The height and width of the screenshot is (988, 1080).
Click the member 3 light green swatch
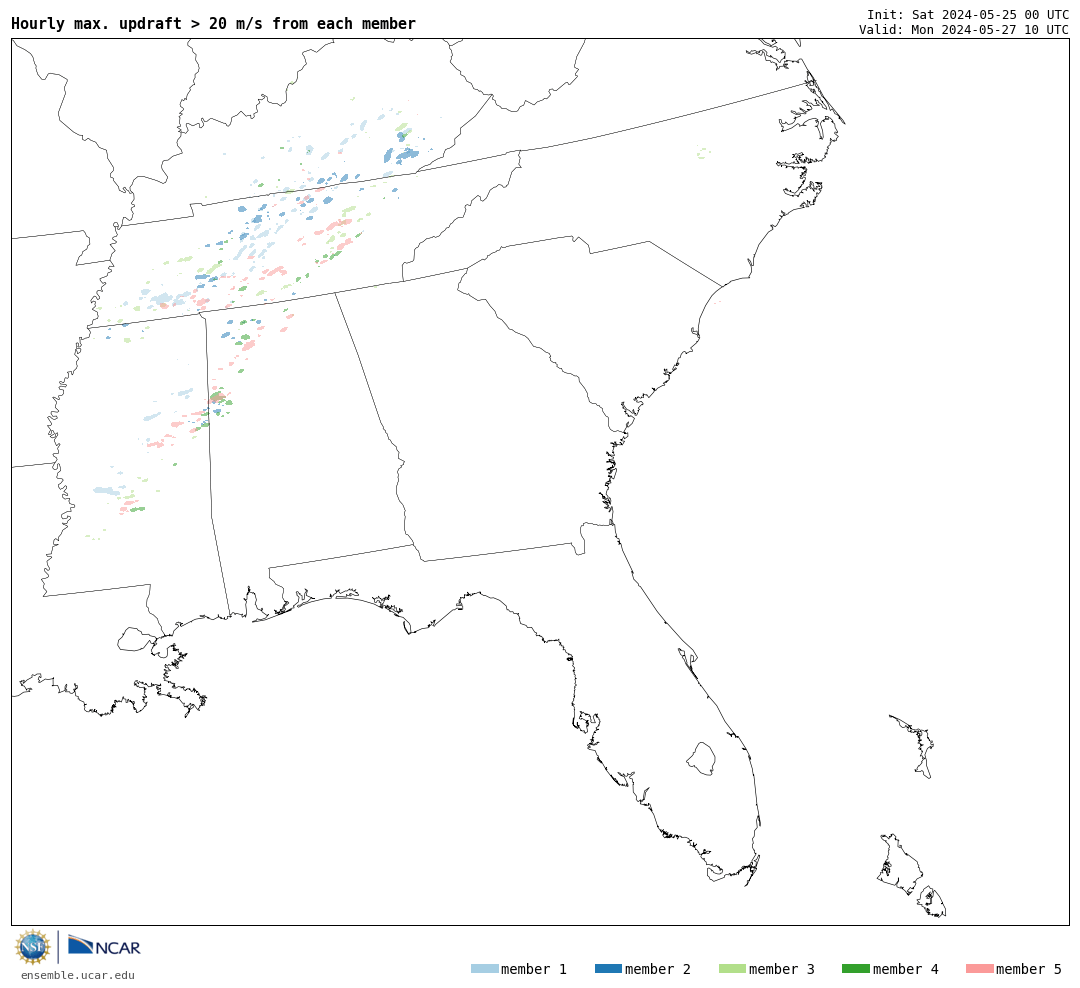coord(732,969)
